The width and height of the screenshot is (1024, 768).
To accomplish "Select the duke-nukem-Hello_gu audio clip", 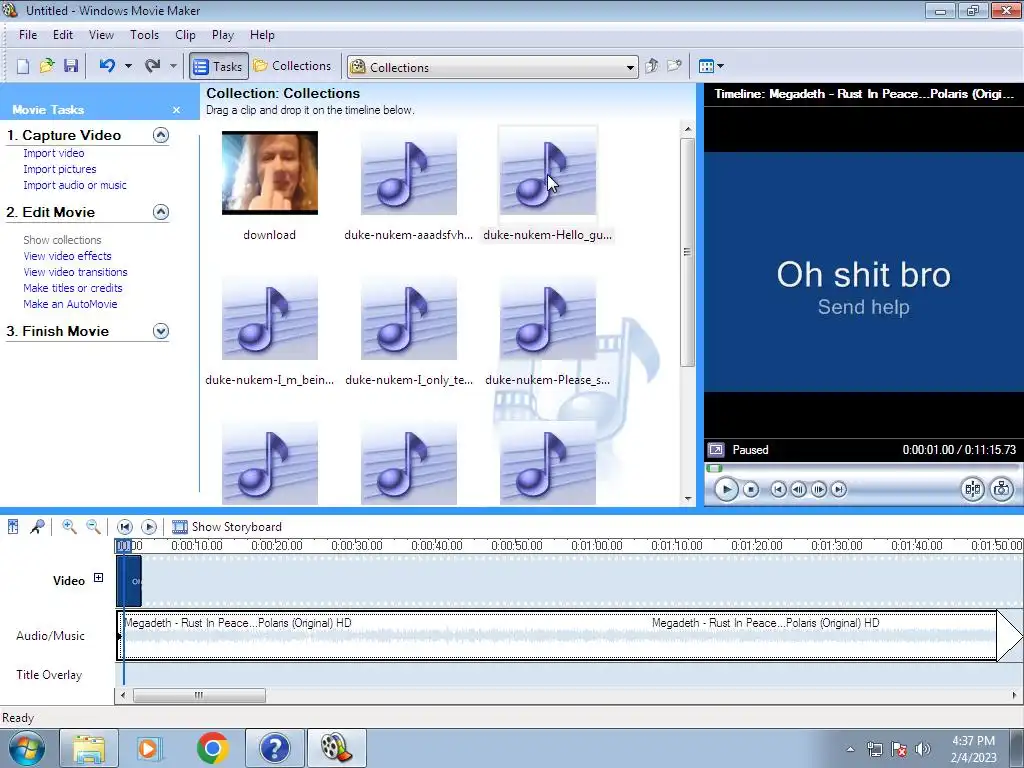I will (x=548, y=172).
